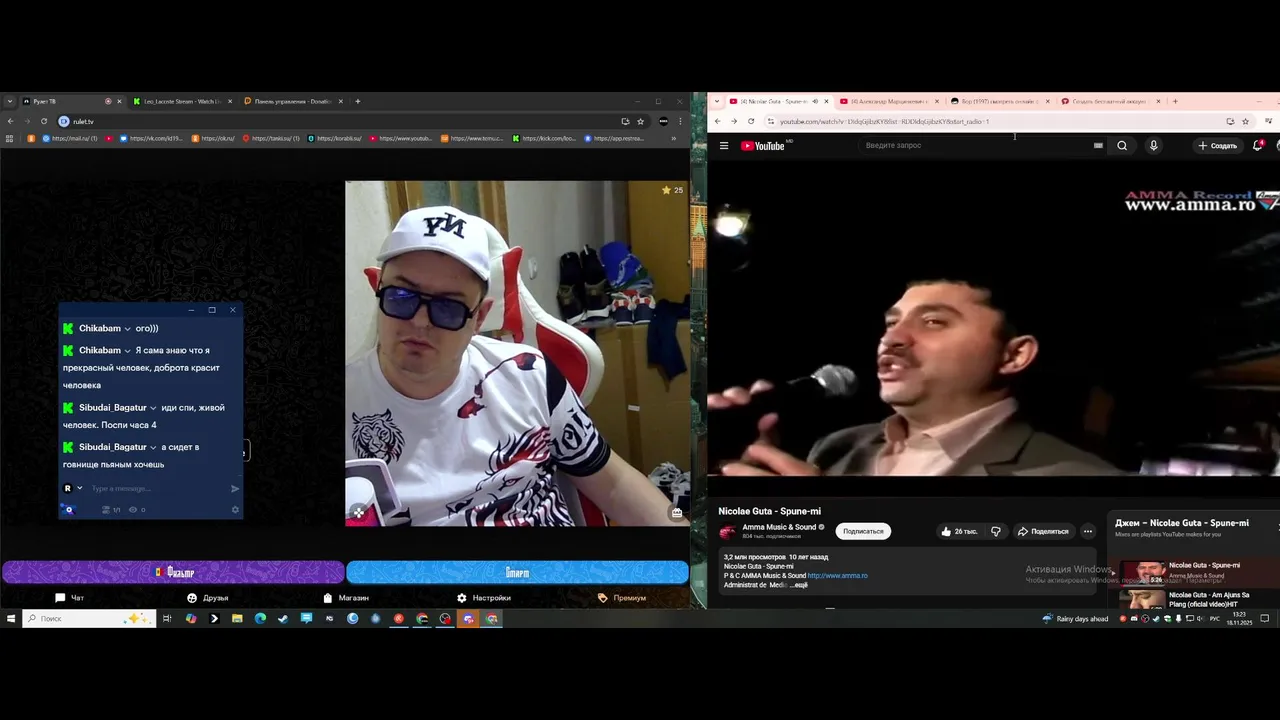
Task: Open the Nicolae Guta - Spune-mi playlist thumbnail
Action: 1142,573
